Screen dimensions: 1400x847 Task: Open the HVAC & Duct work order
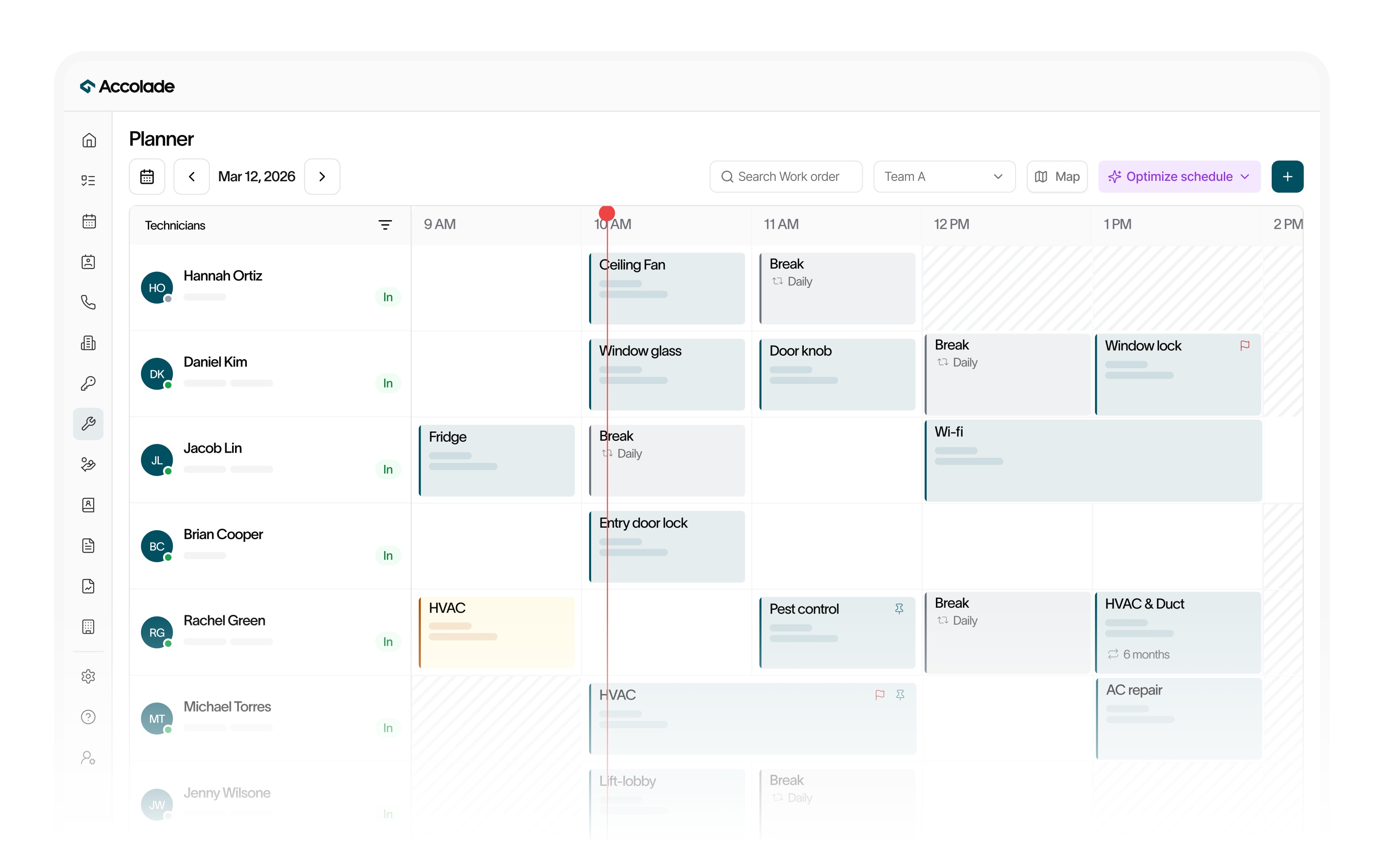[x=1179, y=632]
